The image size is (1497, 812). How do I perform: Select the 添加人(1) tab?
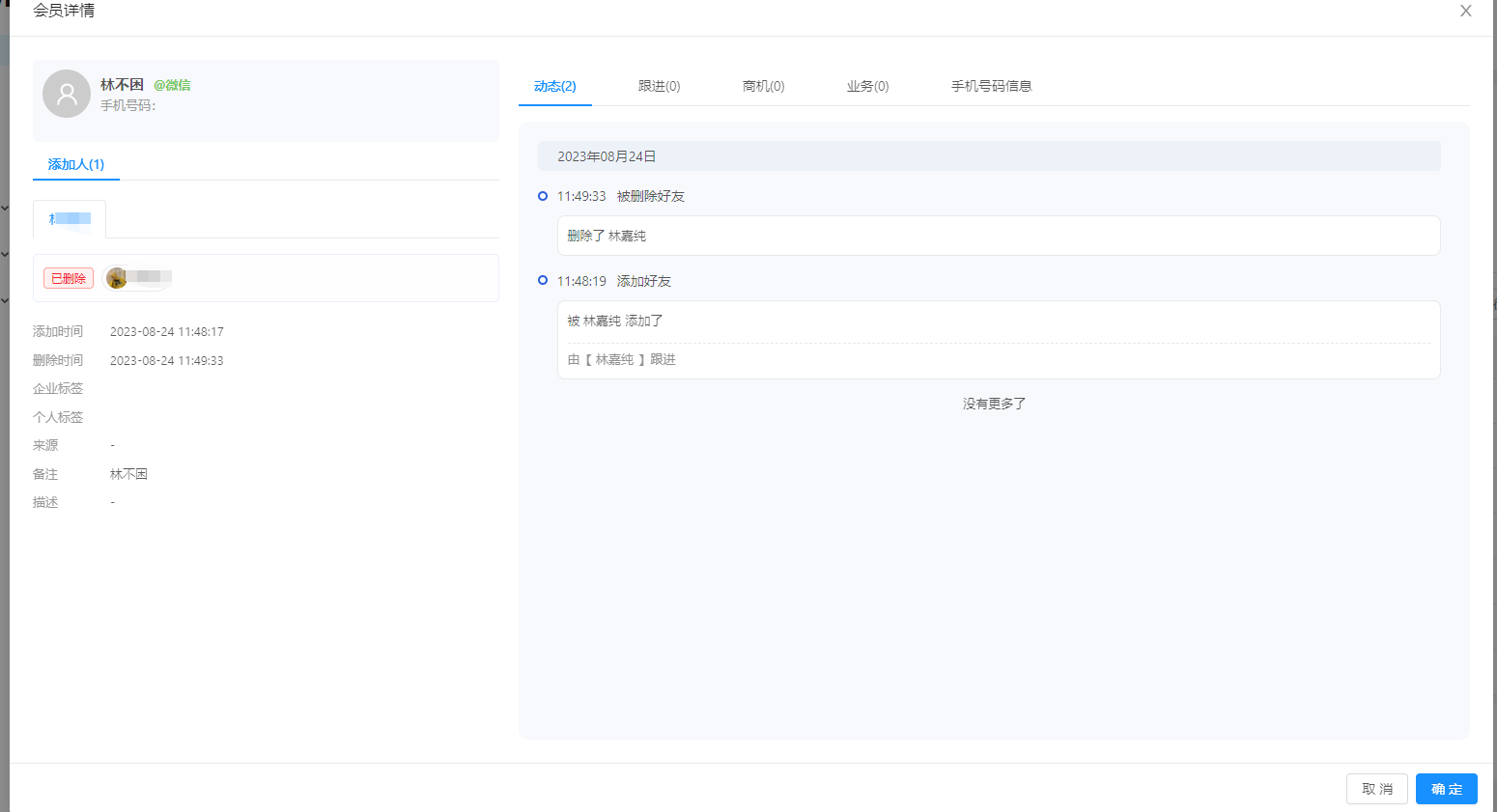click(76, 164)
